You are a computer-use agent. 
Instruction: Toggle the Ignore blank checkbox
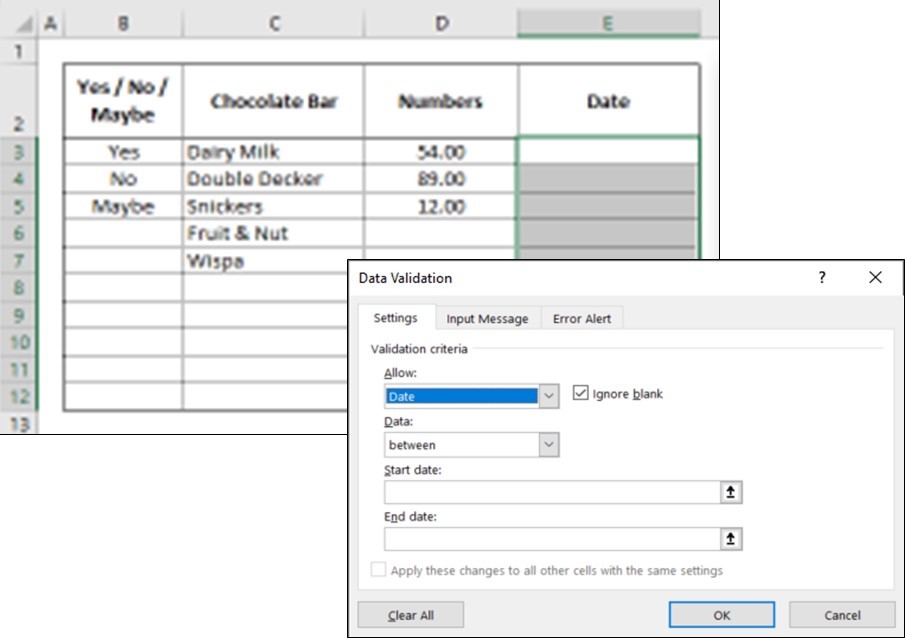click(580, 394)
